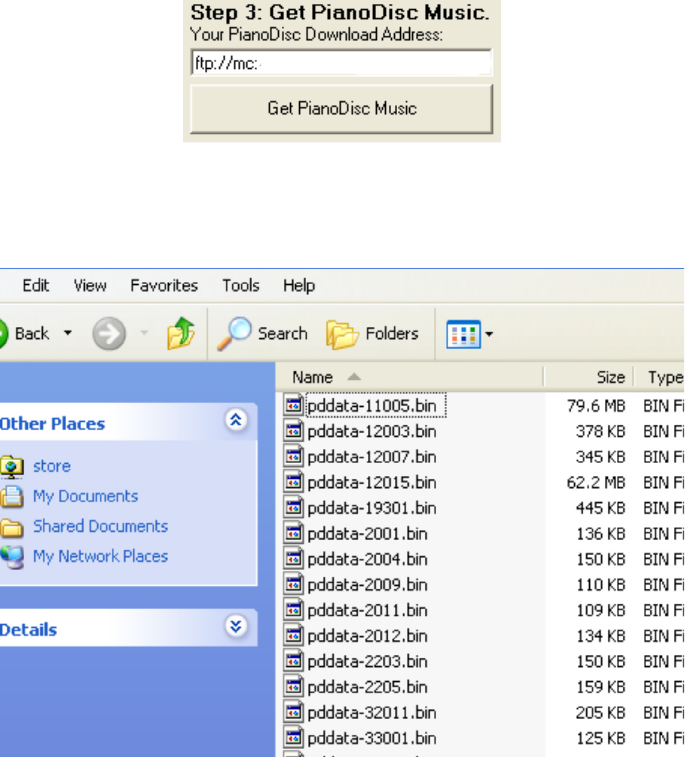Open the Favorites menu

point(164,285)
